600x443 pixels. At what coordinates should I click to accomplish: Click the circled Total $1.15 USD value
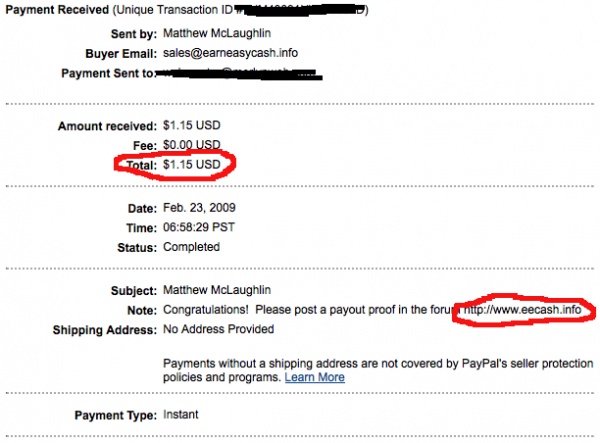(194, 162)
